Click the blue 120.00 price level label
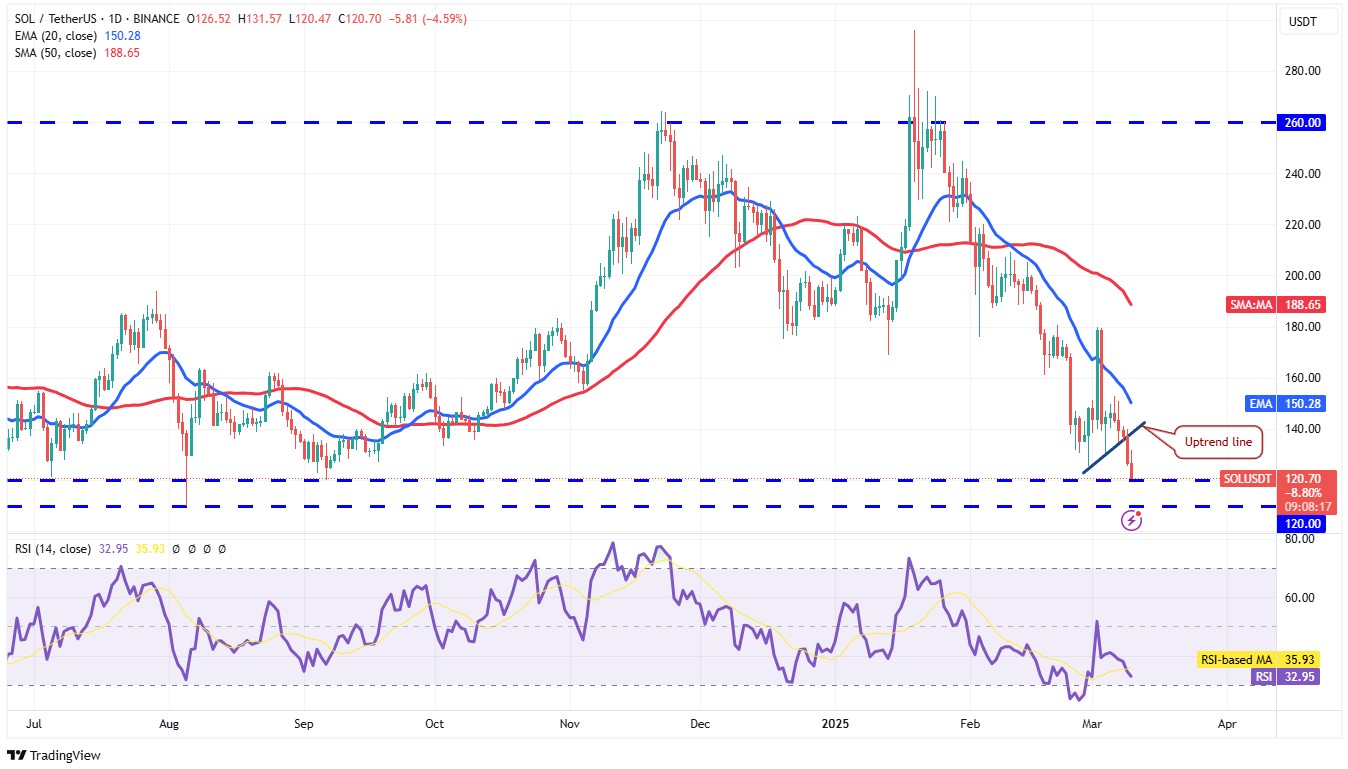 tap(1302, 523)
